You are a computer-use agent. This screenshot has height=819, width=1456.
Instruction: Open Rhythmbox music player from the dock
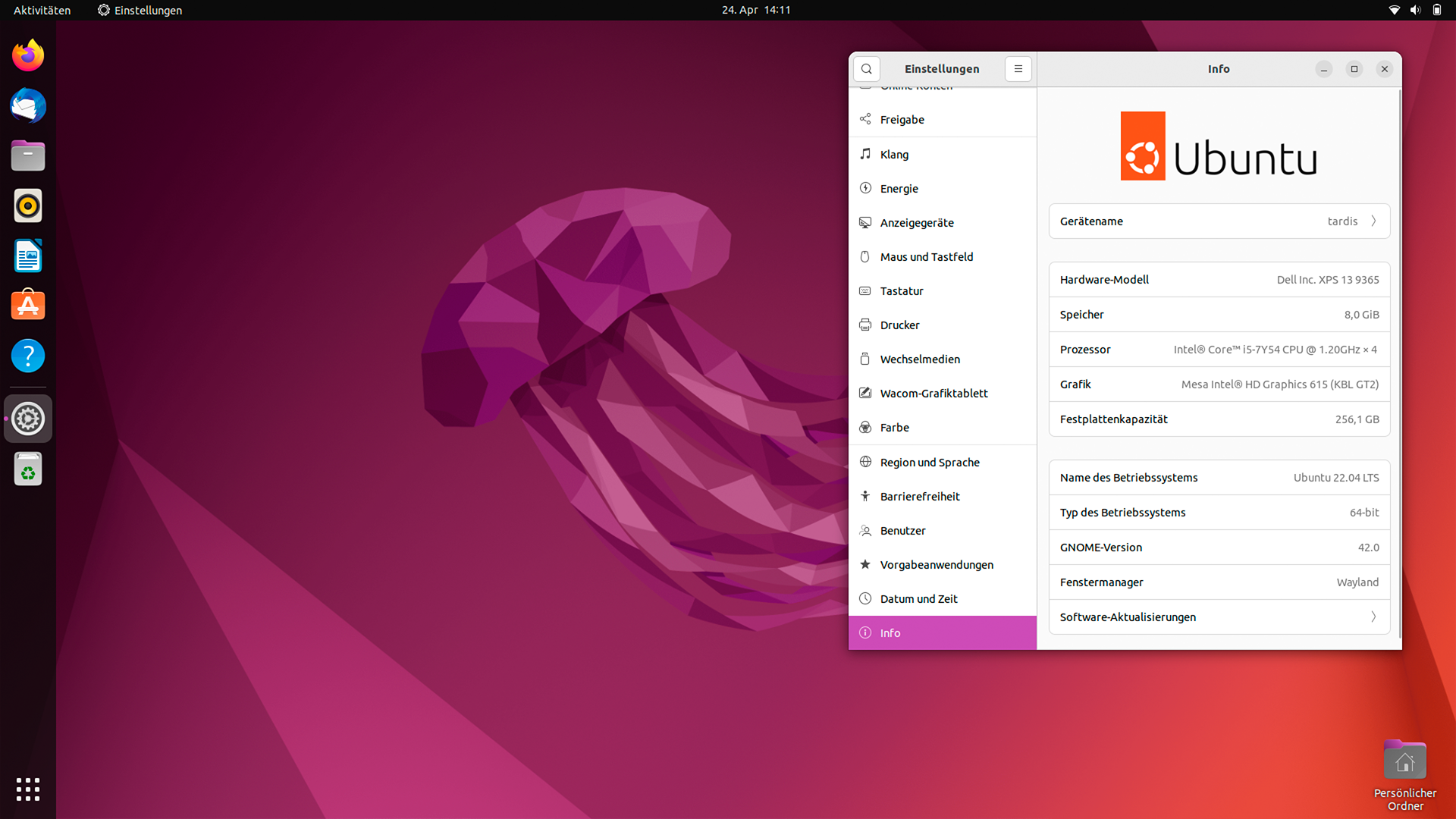(28, 206)
